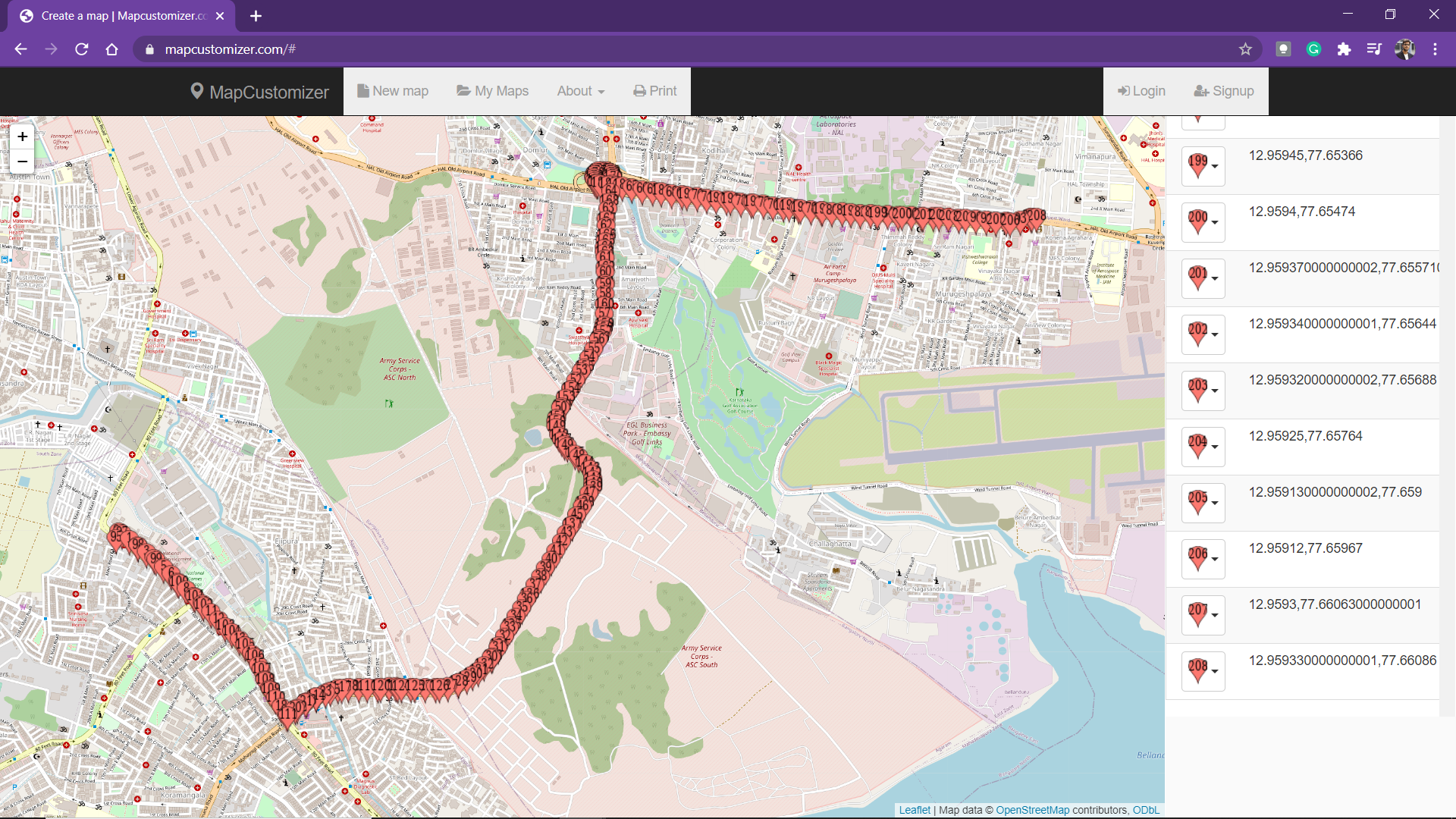This screenshot has height=819, width=1456.
Task: Open marker 206 pin dropdown
Action: point(1203,559)
